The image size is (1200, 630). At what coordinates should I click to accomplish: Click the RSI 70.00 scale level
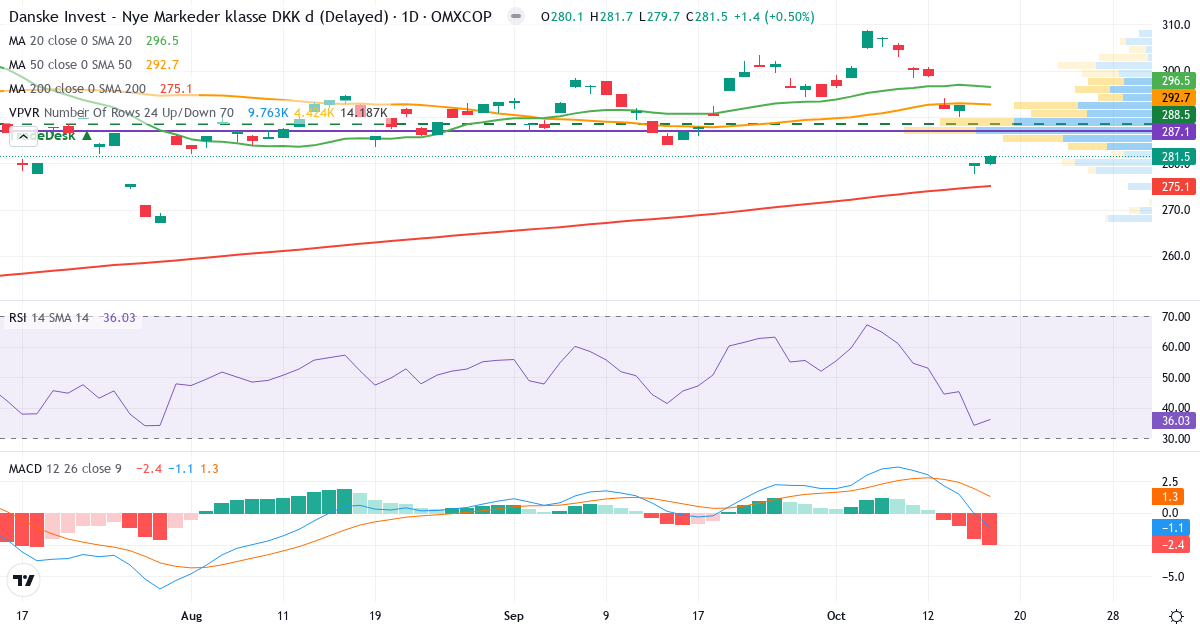point(1175,317)
